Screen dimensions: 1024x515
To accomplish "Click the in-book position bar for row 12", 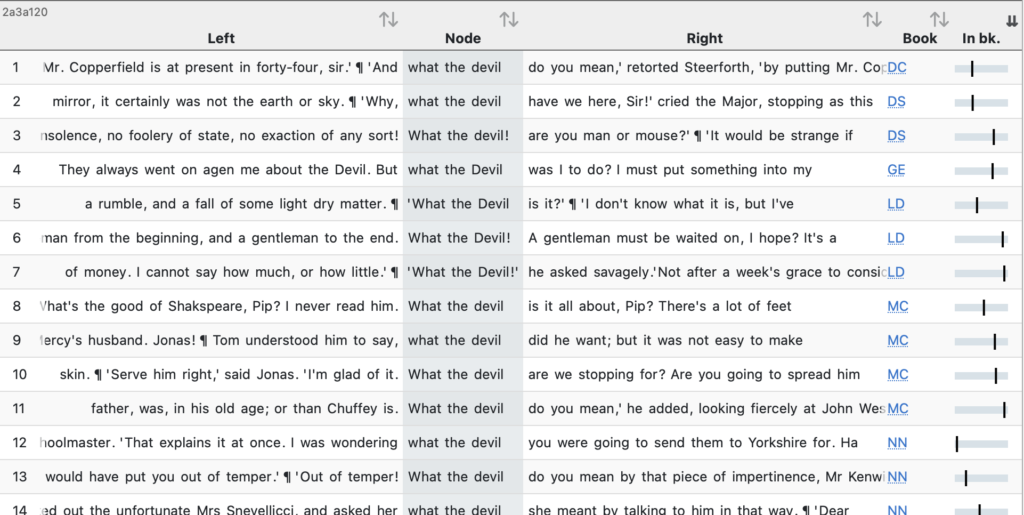I will click(x=980, y=442).
